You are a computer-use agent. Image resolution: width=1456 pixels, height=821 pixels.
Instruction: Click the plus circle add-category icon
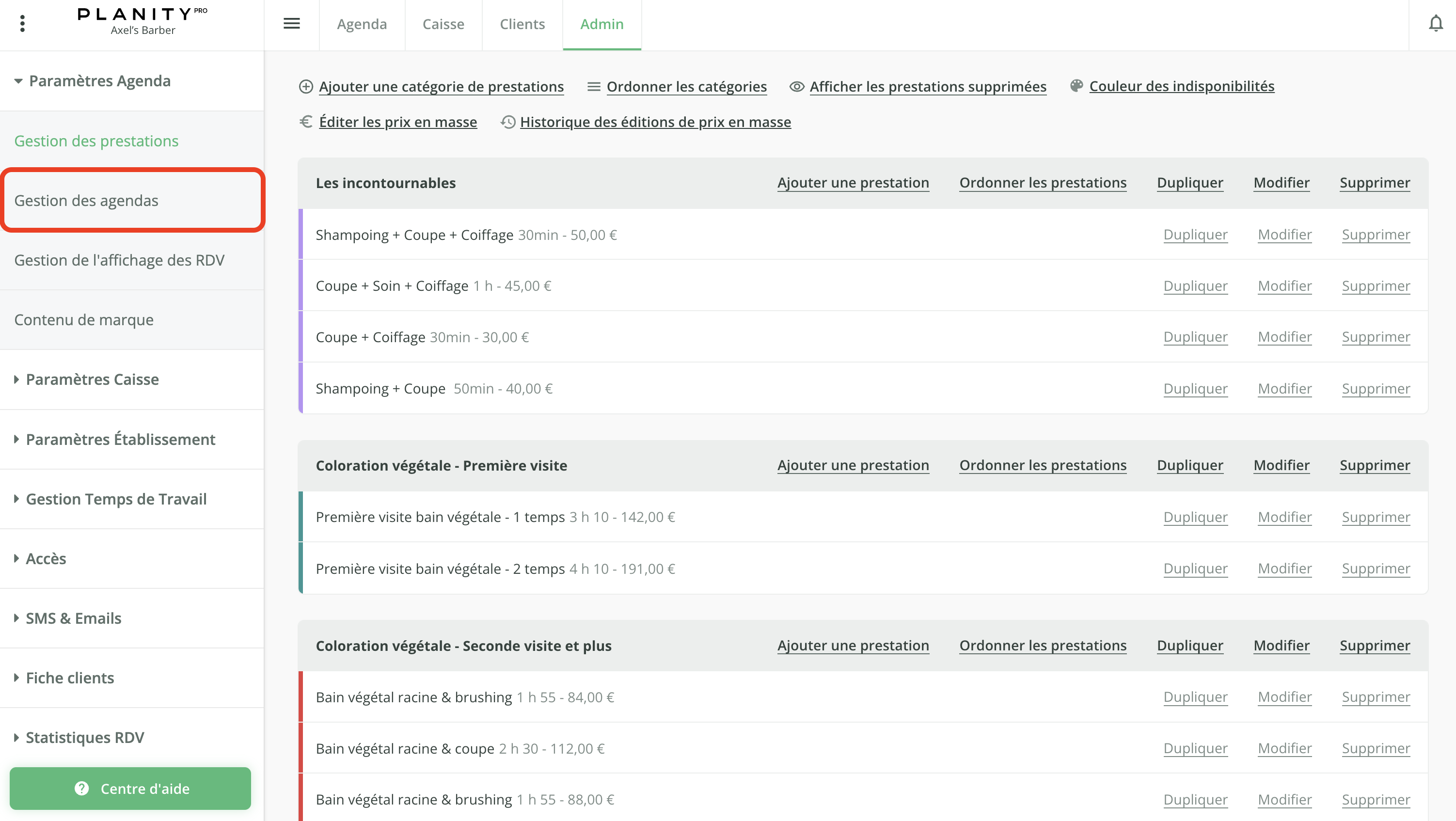[x=306, y=86]
